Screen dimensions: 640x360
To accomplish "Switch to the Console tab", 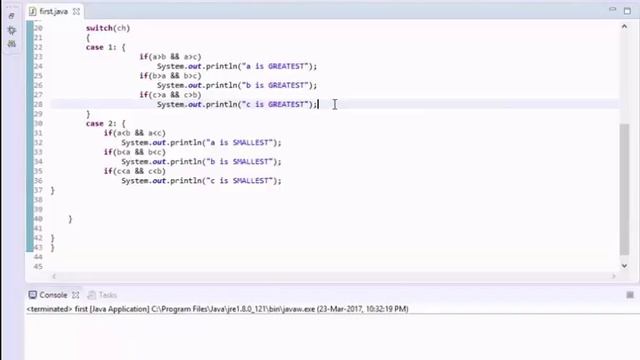I will [53, 295].
